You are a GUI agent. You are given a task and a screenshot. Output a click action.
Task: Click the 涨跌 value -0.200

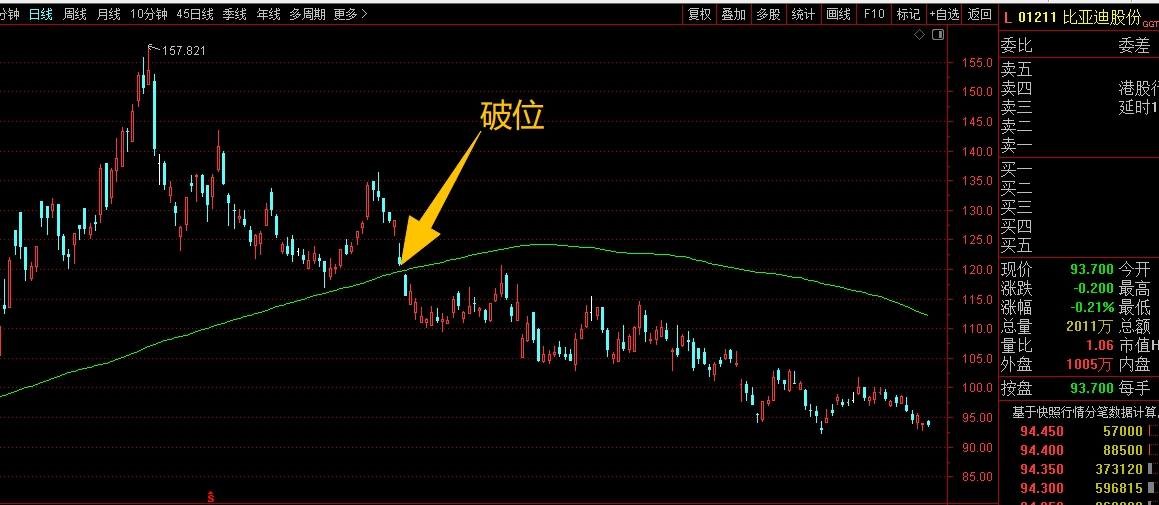coord(1091,288)
